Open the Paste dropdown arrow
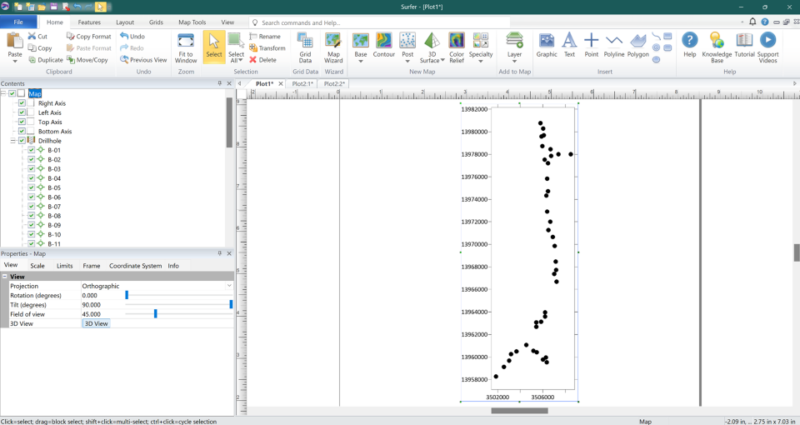This screenshot has height=425, width=800. click(x=15, y=61)
